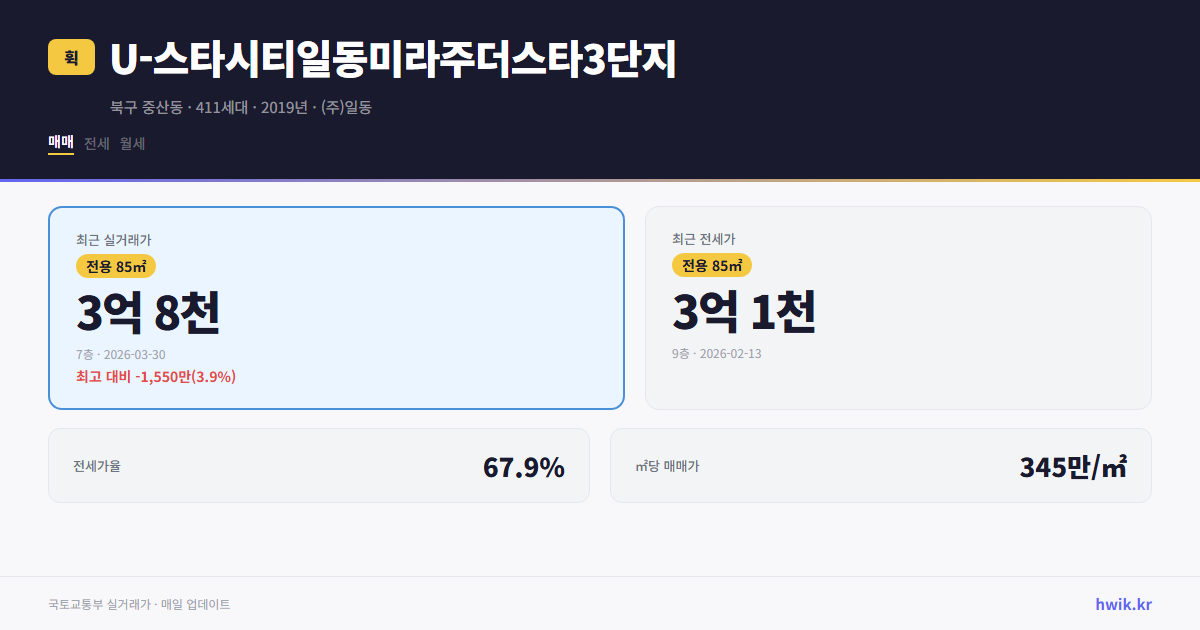Select the ㎡당 매매가 statistic card

tap(880, 465)
